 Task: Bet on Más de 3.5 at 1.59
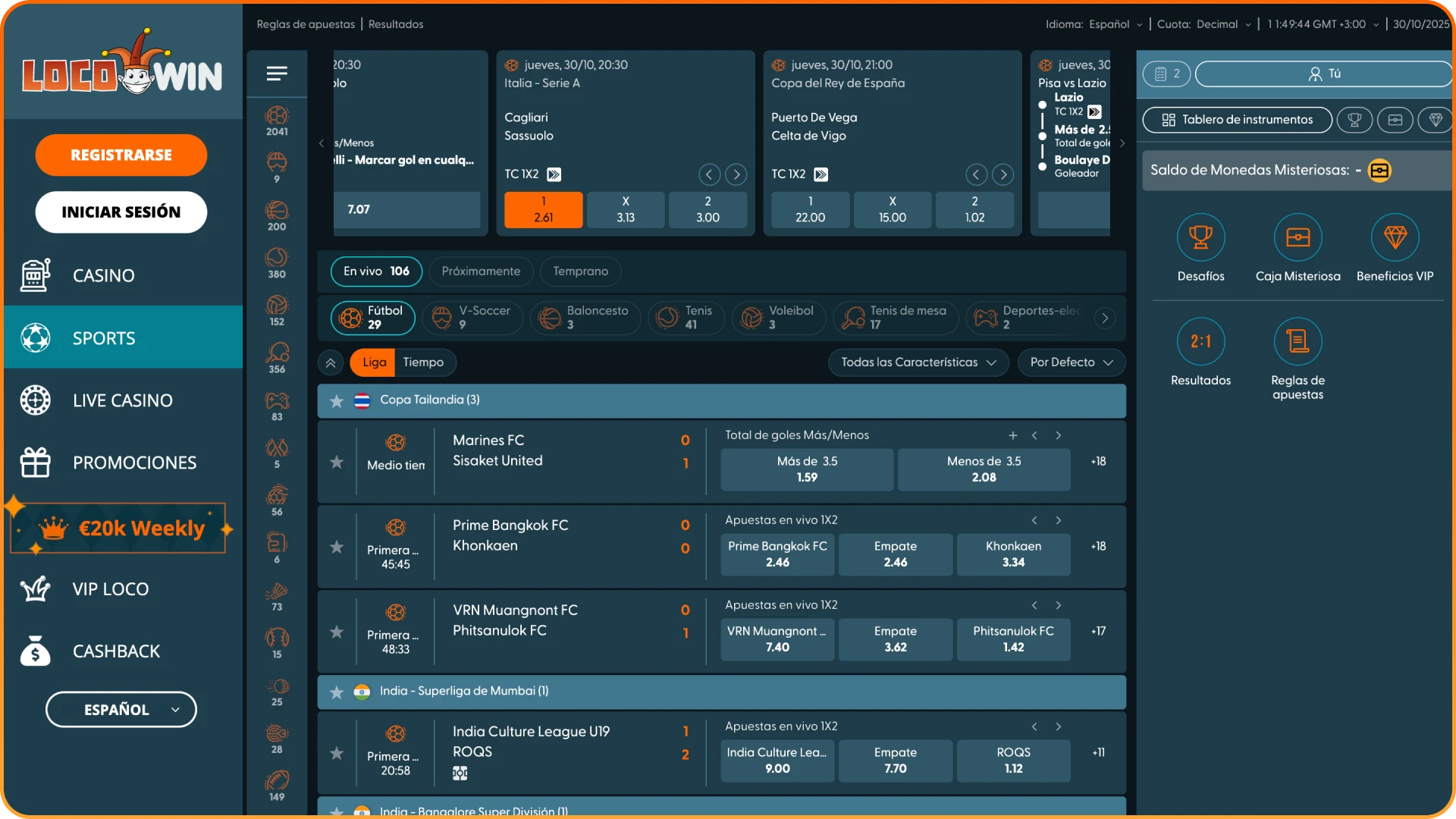click(807, 469)
